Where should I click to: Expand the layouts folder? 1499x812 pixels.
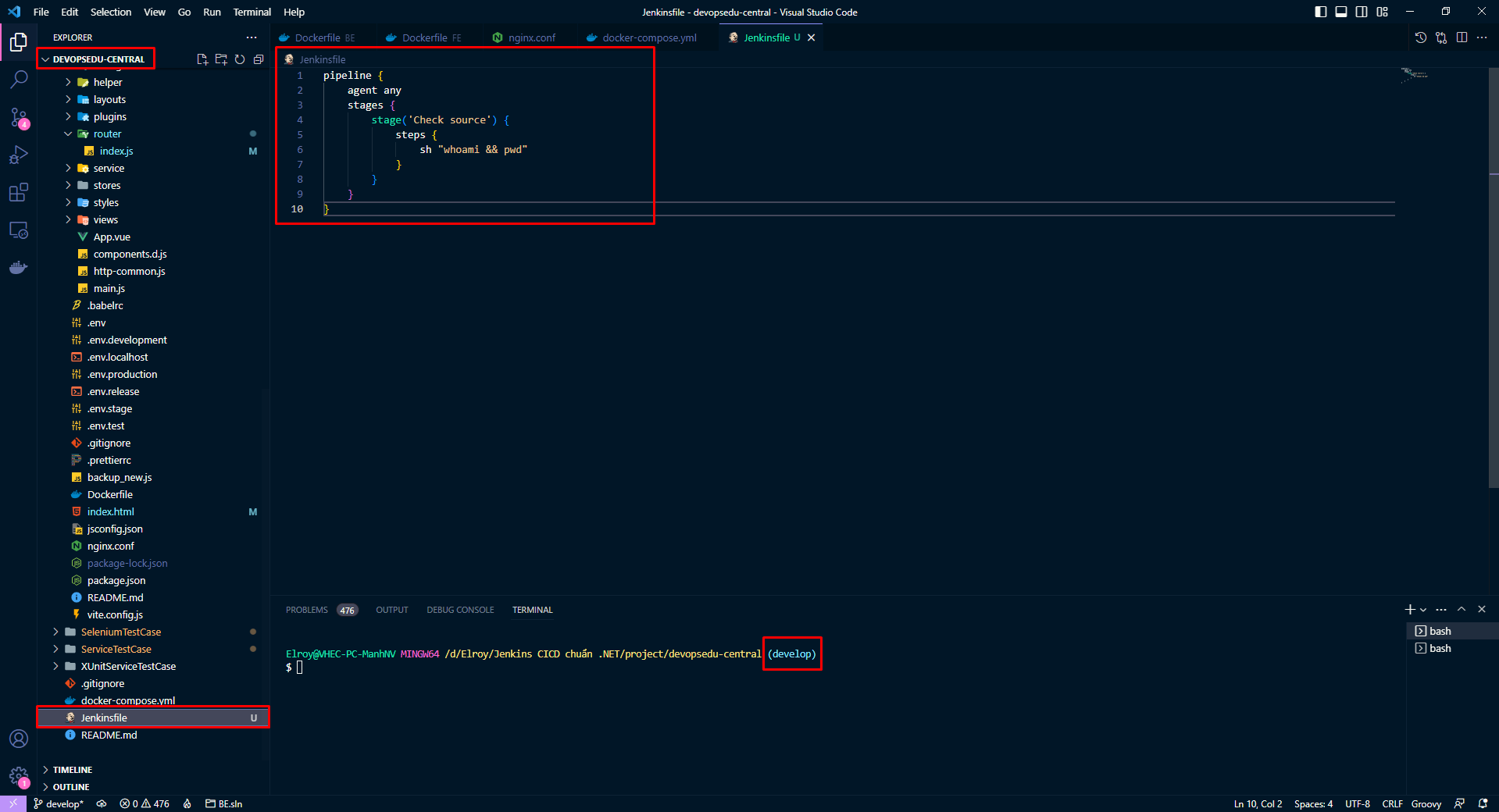click(109, 99)
